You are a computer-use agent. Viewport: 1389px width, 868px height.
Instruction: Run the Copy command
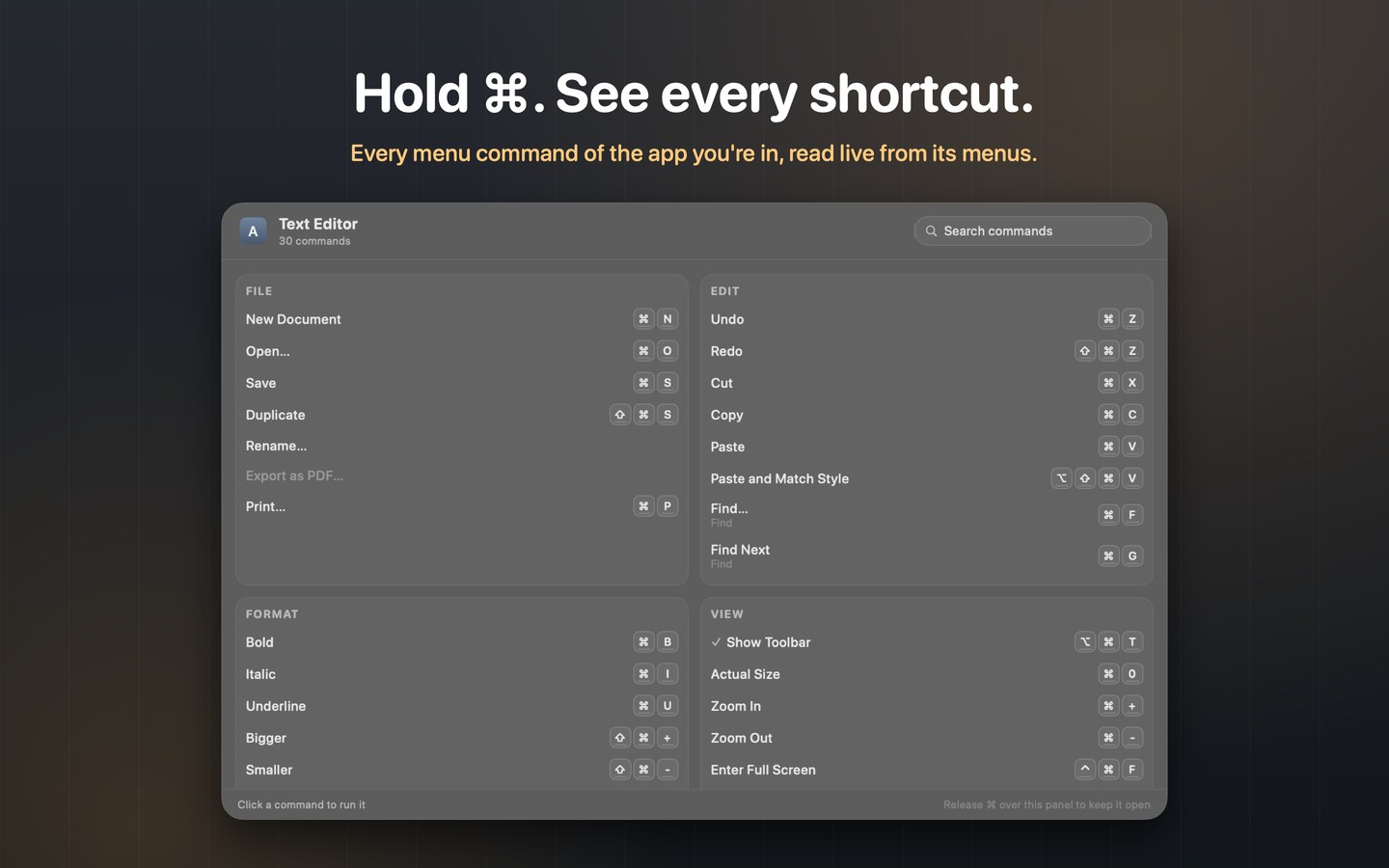click(x=926, y=415)
